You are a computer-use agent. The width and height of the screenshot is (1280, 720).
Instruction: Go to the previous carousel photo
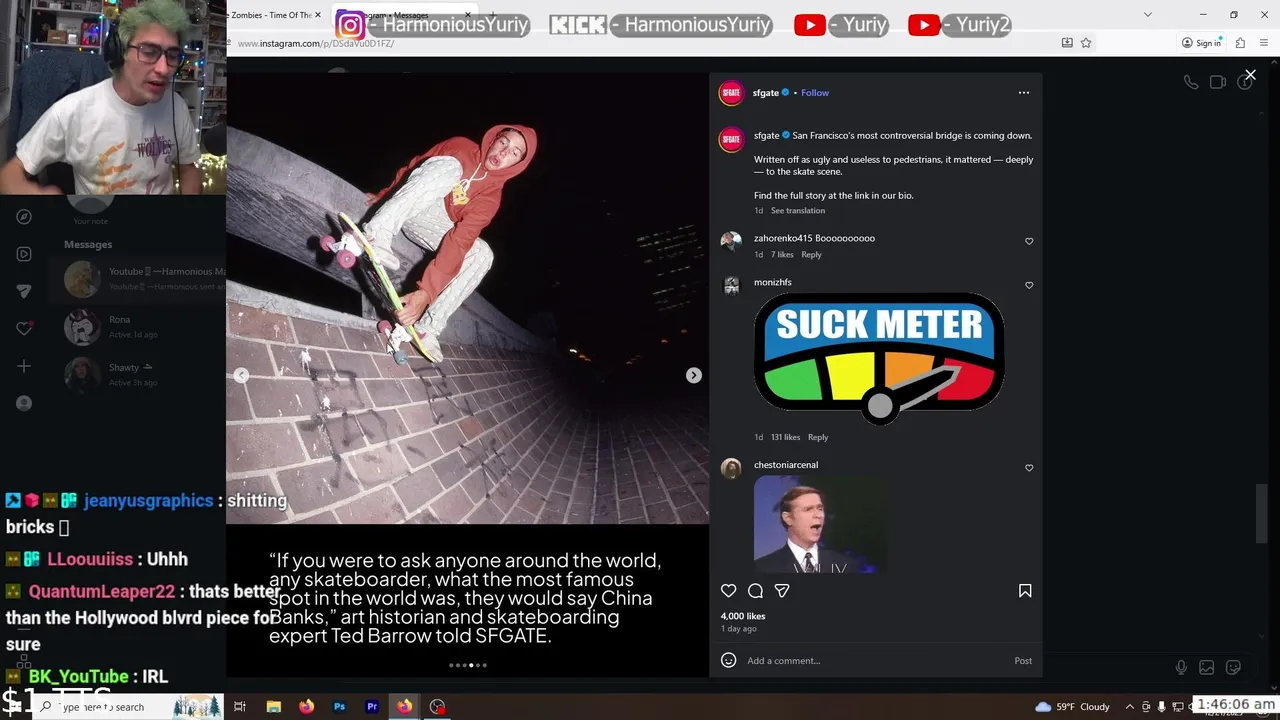[x=241, y=375]
